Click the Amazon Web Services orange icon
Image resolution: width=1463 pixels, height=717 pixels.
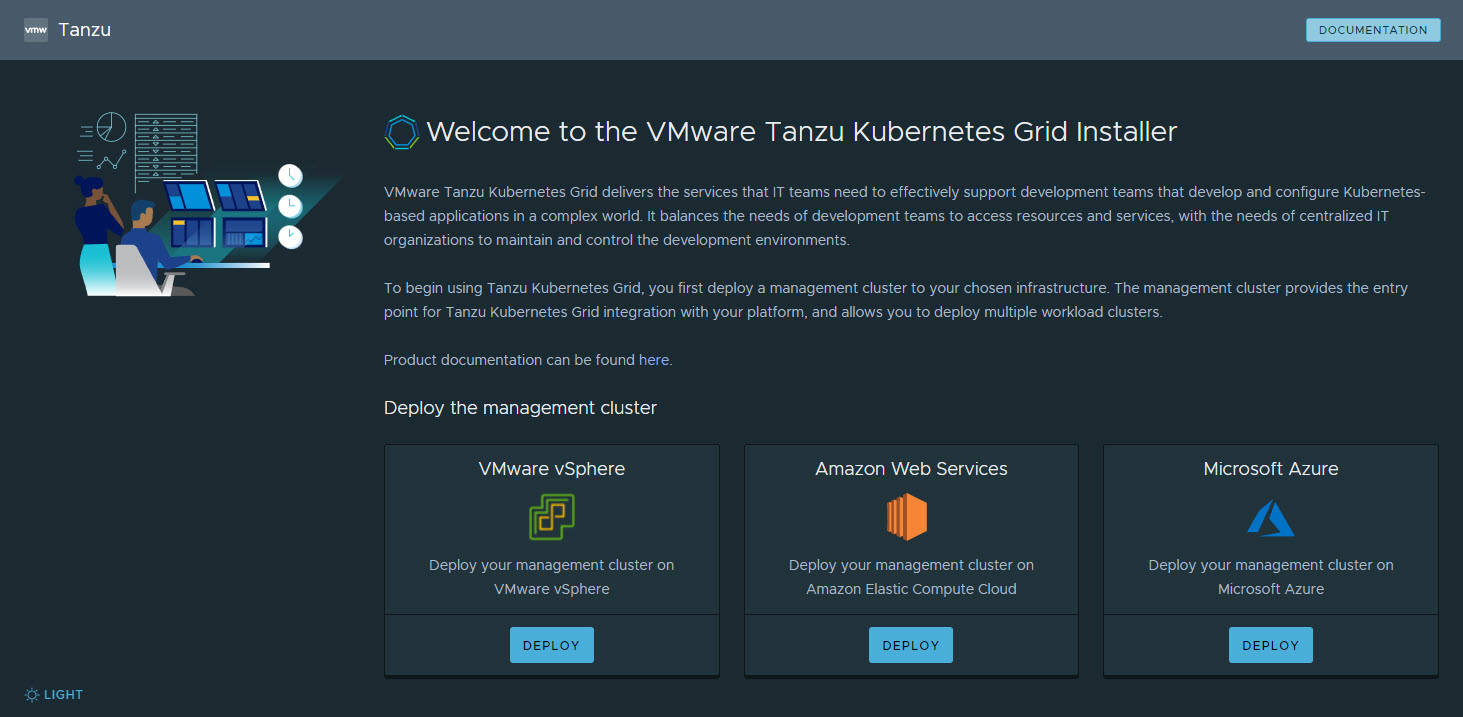[x=907, y=517]
